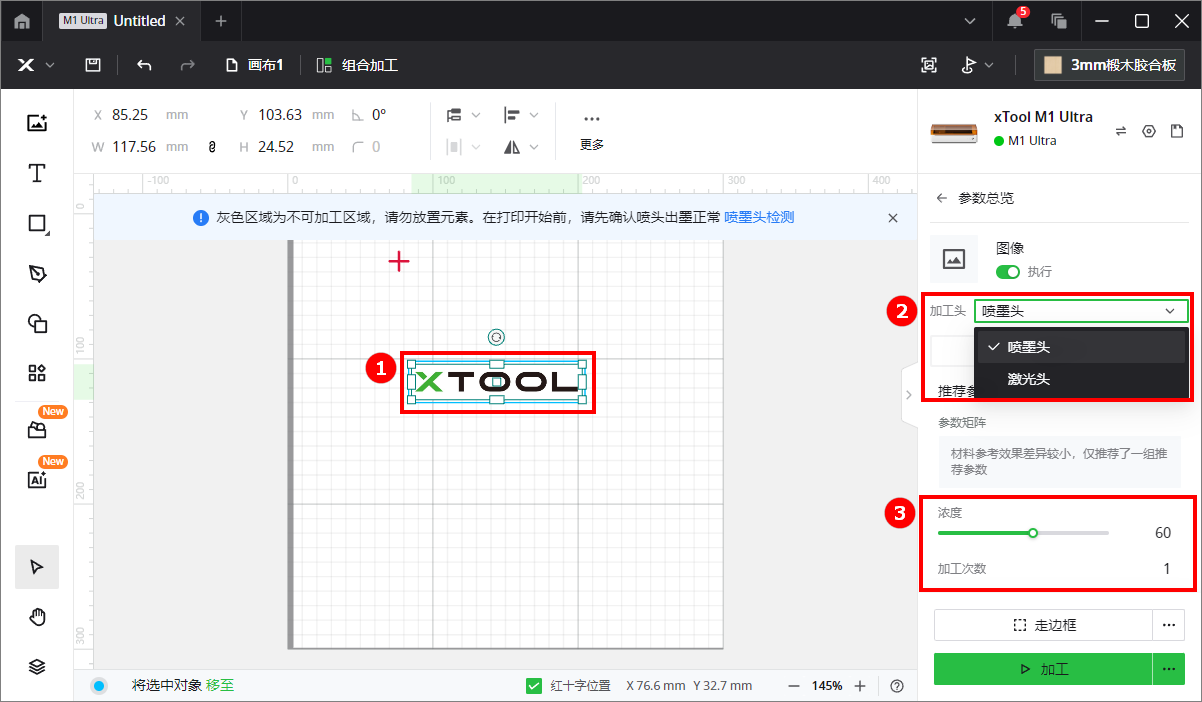Open device settings icon
This screenshot has height=702, width=1202.
pos(1149,131)
